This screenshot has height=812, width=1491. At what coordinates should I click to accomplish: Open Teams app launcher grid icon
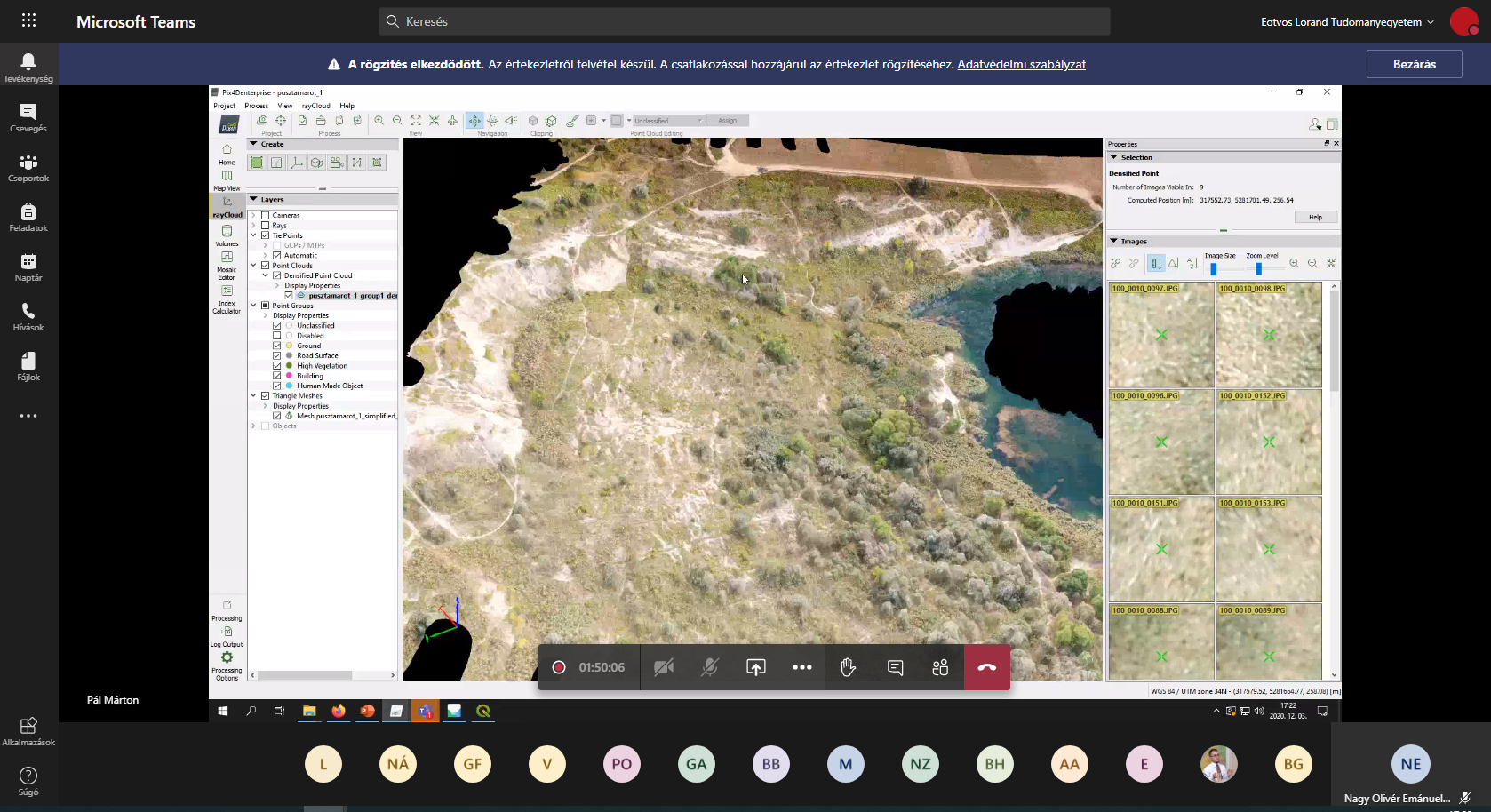click(28, 20)
